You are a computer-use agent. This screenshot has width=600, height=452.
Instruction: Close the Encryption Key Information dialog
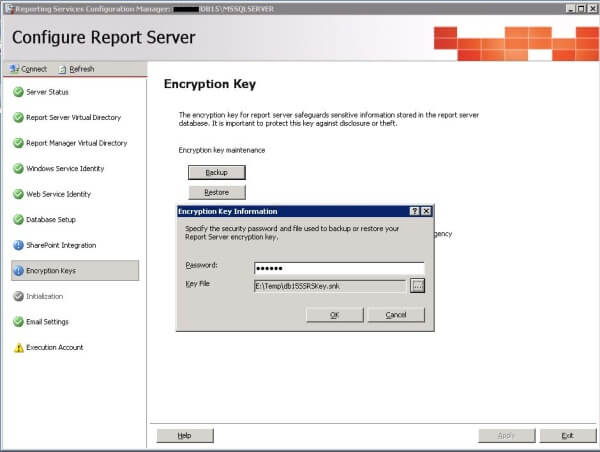pos(426,211)
